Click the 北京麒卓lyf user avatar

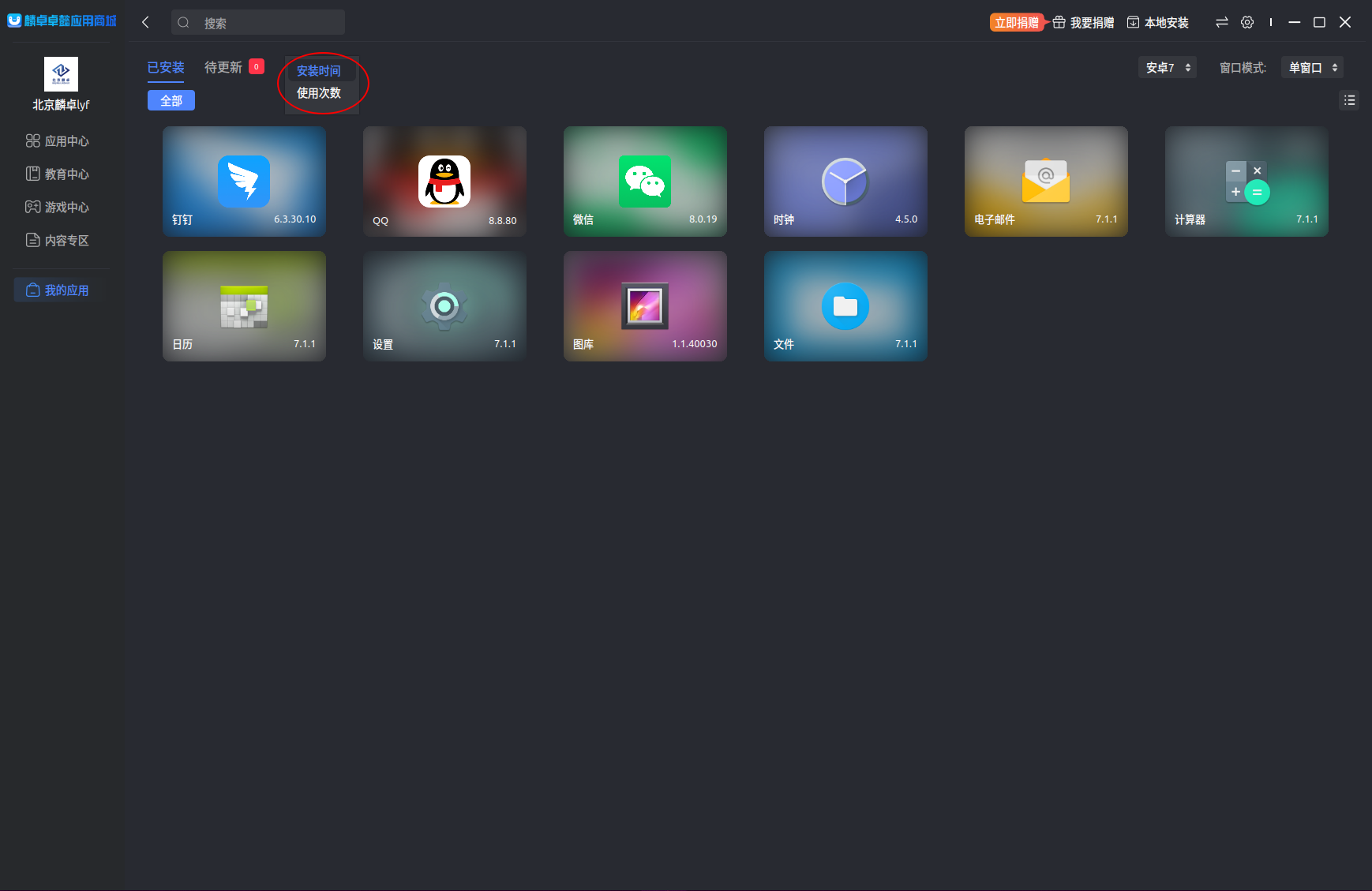pyautogui.click(x=61, y=74)
